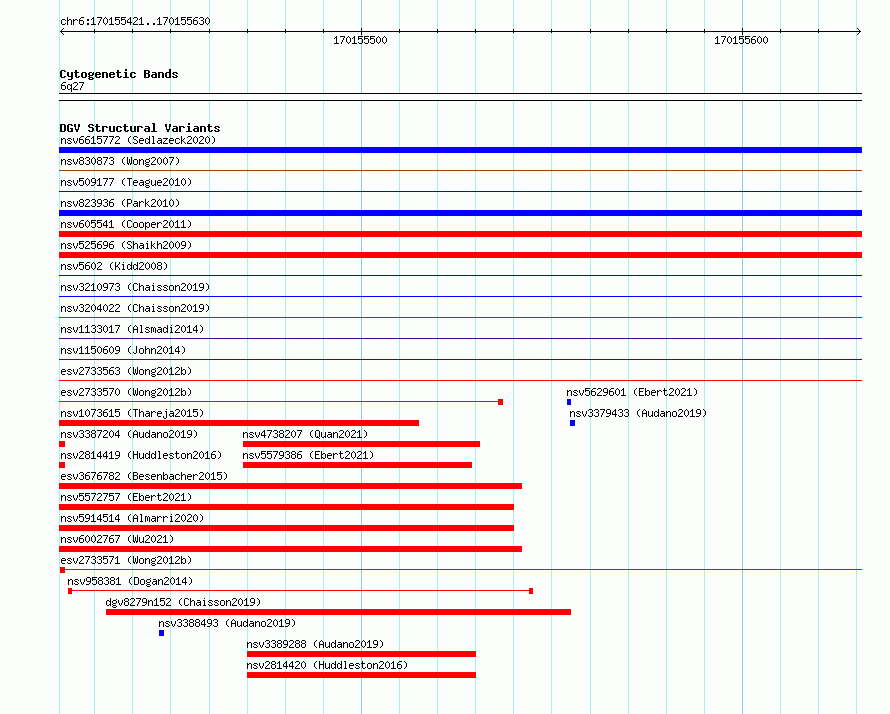Click ruler position 170155500
Viewport: 890px width, 714px height.
click(x=360, y=40)
